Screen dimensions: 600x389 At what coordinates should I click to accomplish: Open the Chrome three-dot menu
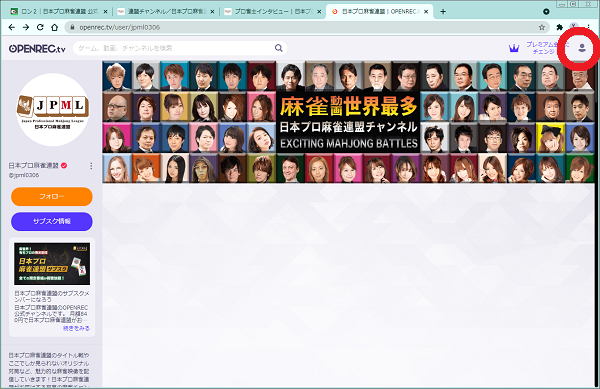click(589, 27)
